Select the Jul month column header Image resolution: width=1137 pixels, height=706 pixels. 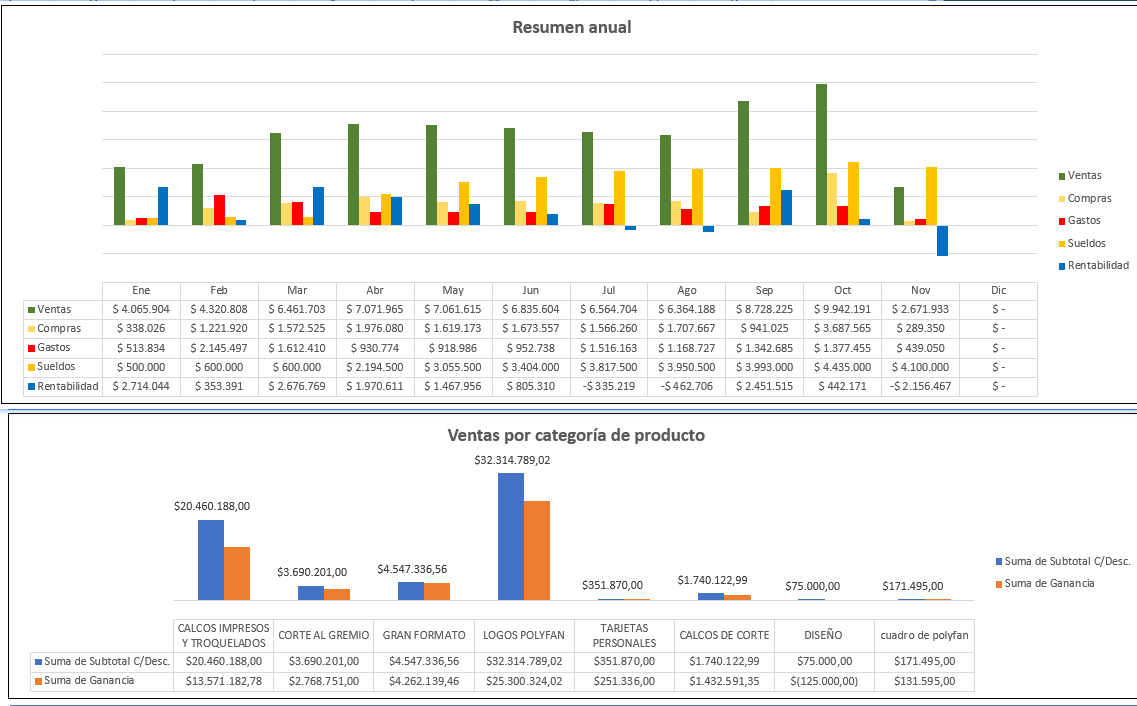point(608,290)
